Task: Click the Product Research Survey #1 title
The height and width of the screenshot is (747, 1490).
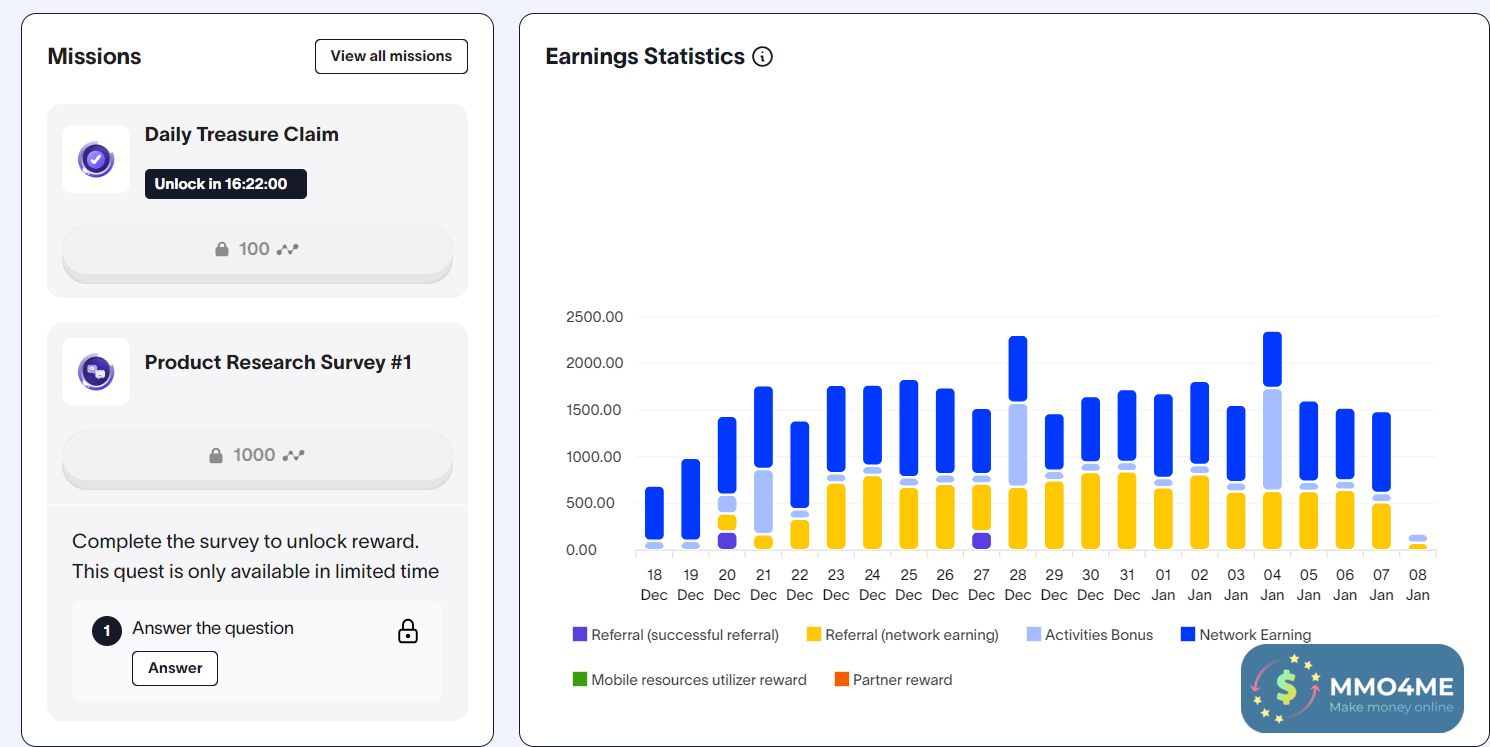Action: click(278, 362)
